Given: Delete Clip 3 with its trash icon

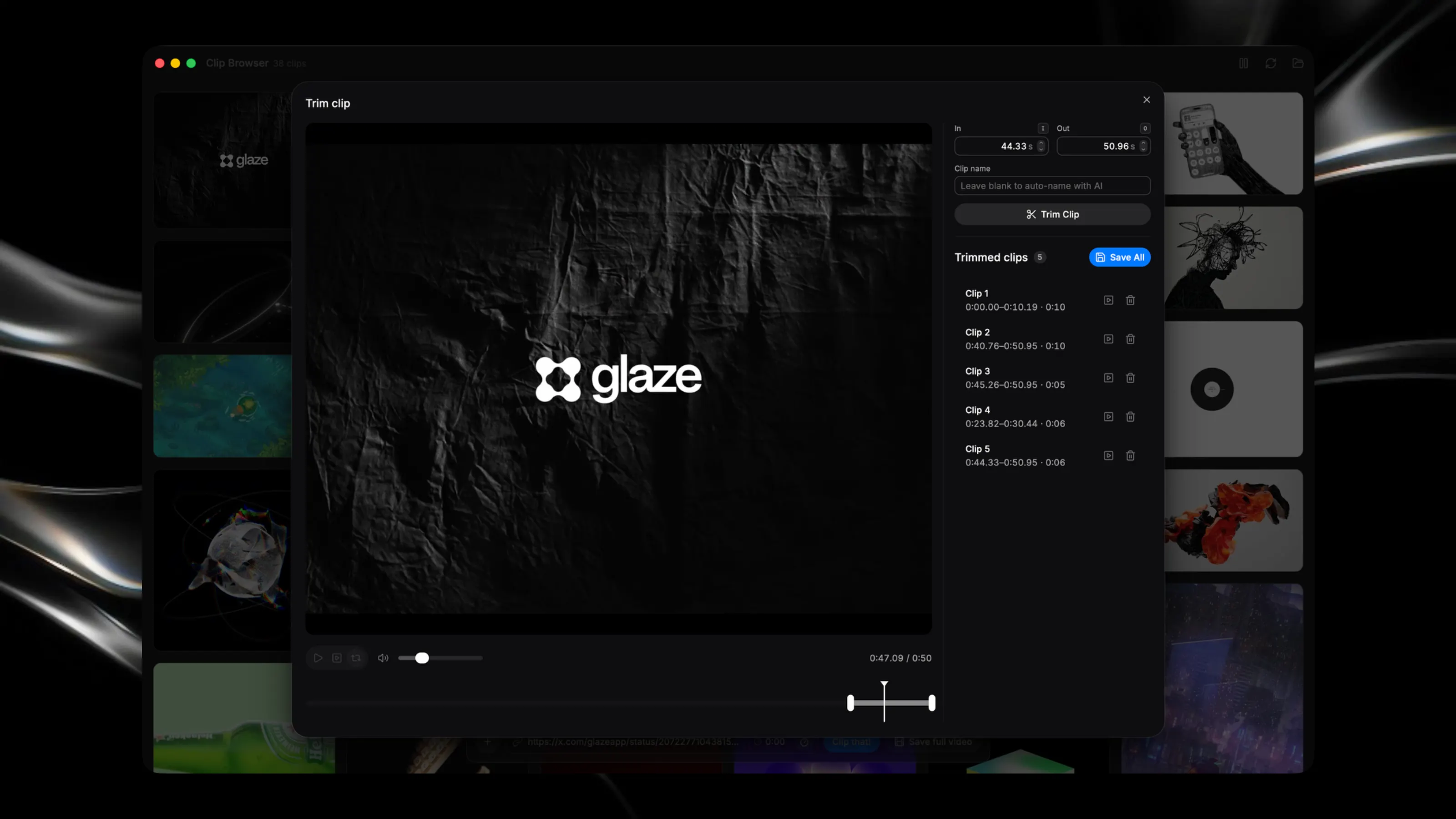Looking at the screenshot, I should pyautogui.click(x=1130, y=378).
